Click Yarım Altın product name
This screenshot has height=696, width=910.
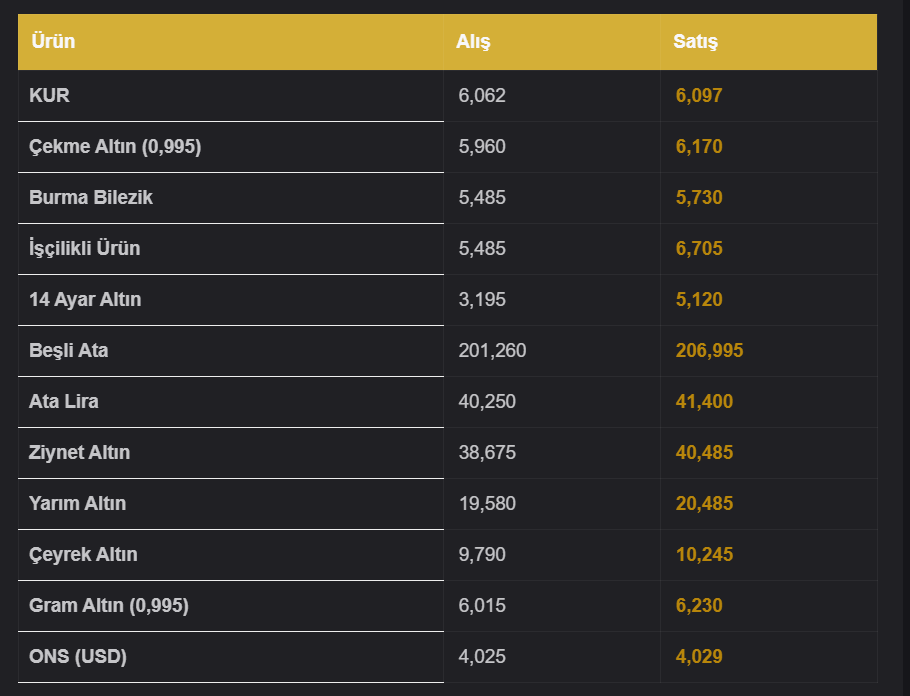(x=77, y=503)
